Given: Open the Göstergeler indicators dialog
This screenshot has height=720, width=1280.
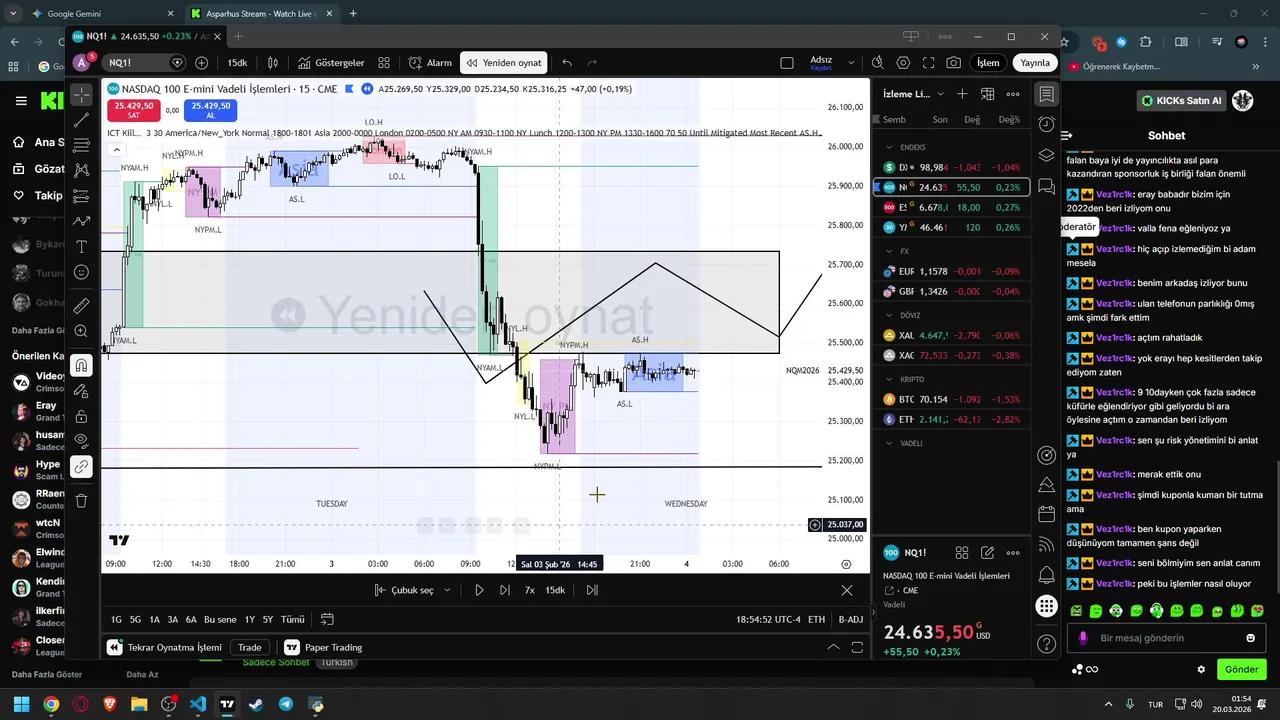Looking at the screenshot, I should pyautogui.click(x=331, y=62).
